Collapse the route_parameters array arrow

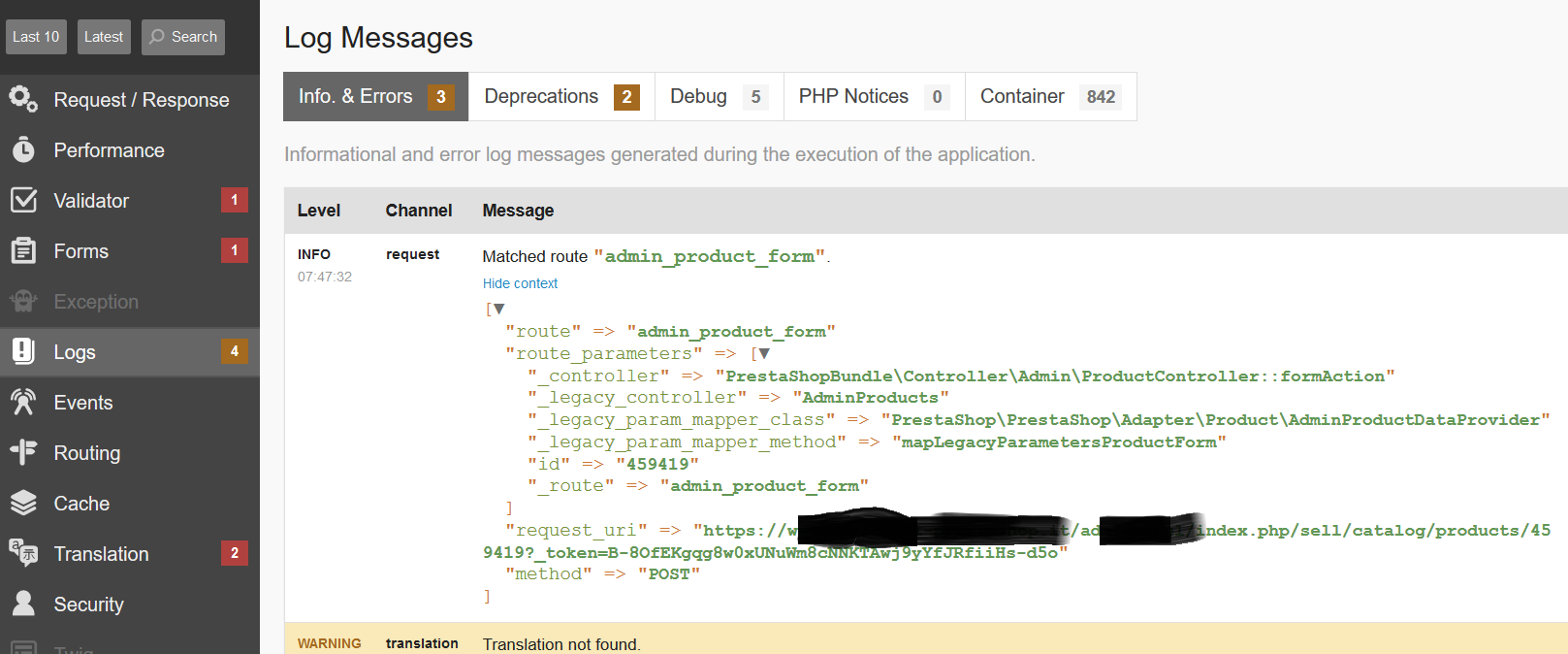click(x=764, y=353)
